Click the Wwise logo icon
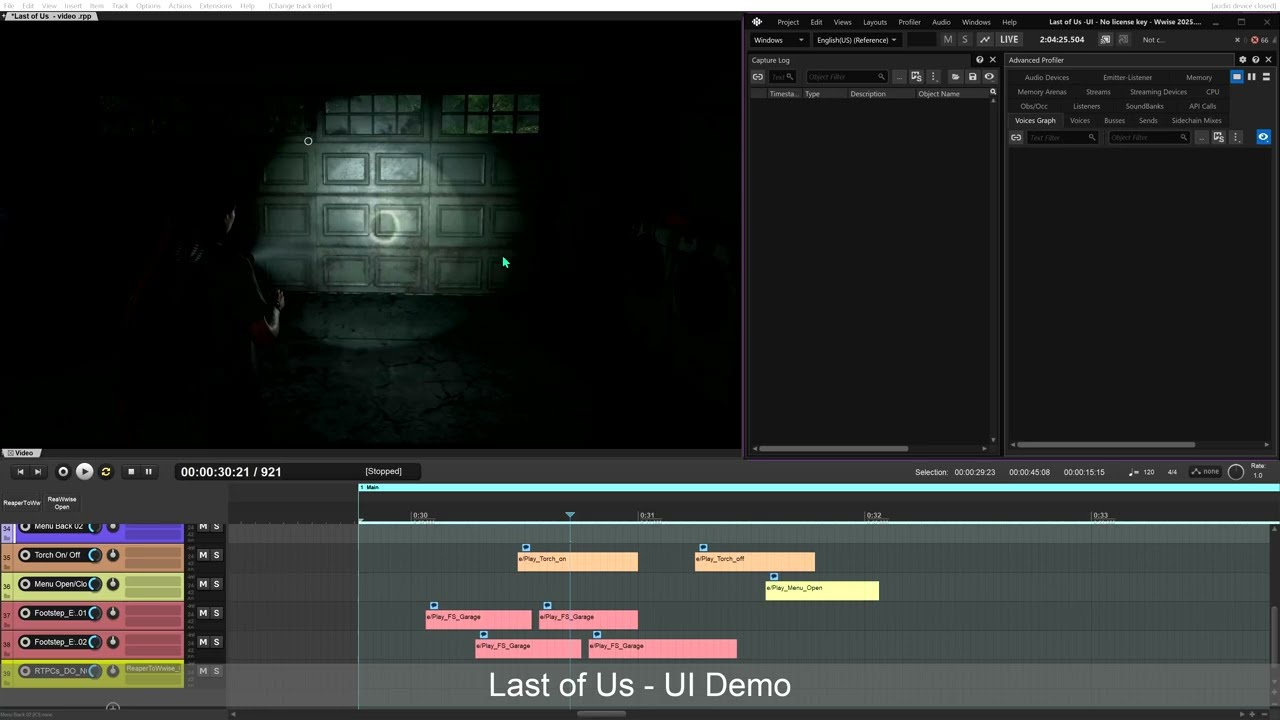 [757, 22]
